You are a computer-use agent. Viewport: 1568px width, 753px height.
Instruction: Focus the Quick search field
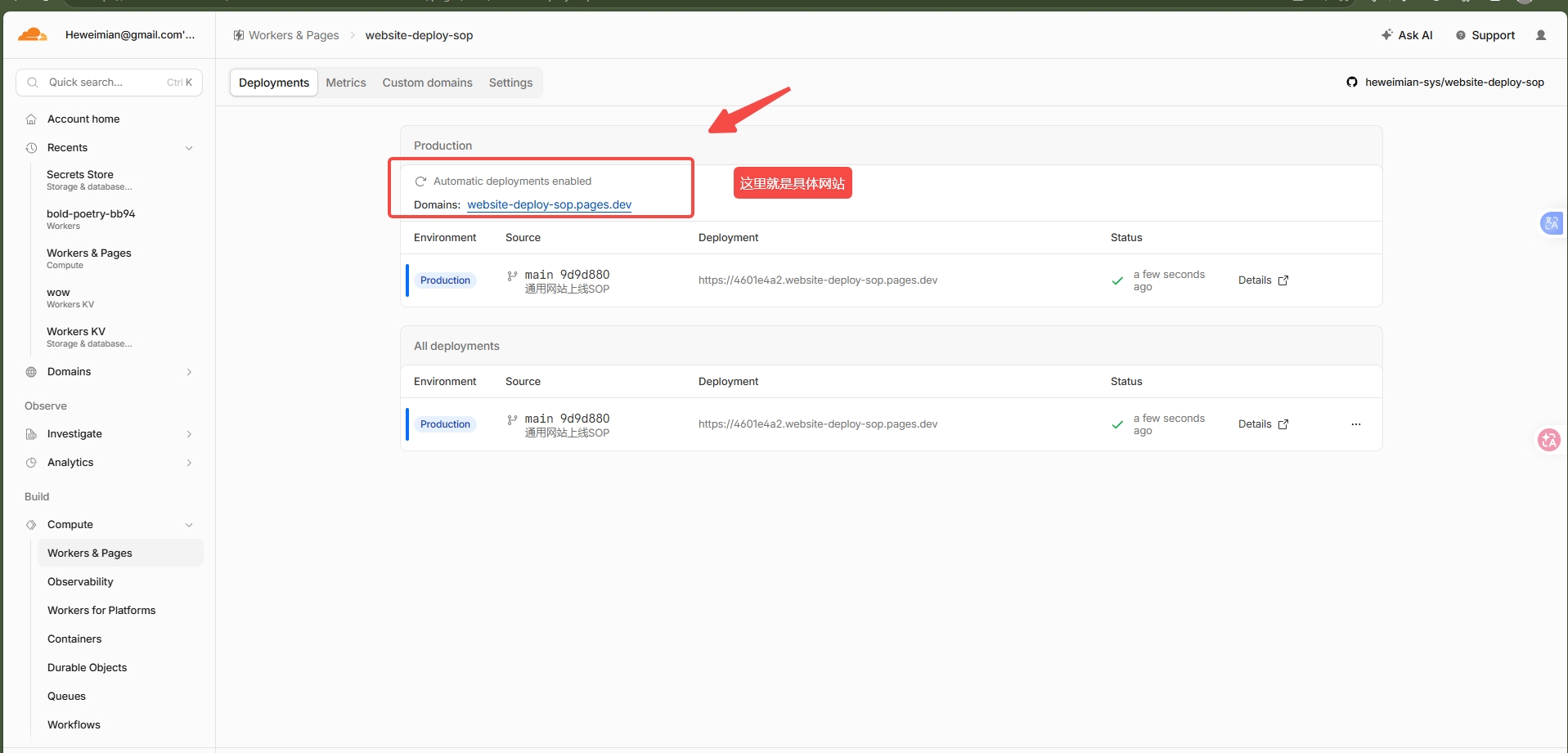tap(109, 83)
